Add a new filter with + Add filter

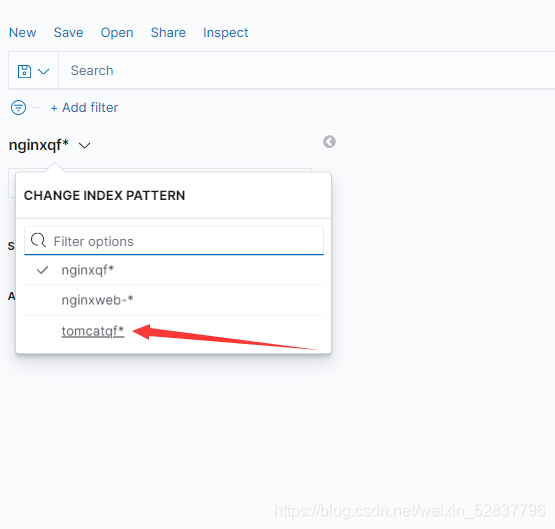(x=84, y=108)
